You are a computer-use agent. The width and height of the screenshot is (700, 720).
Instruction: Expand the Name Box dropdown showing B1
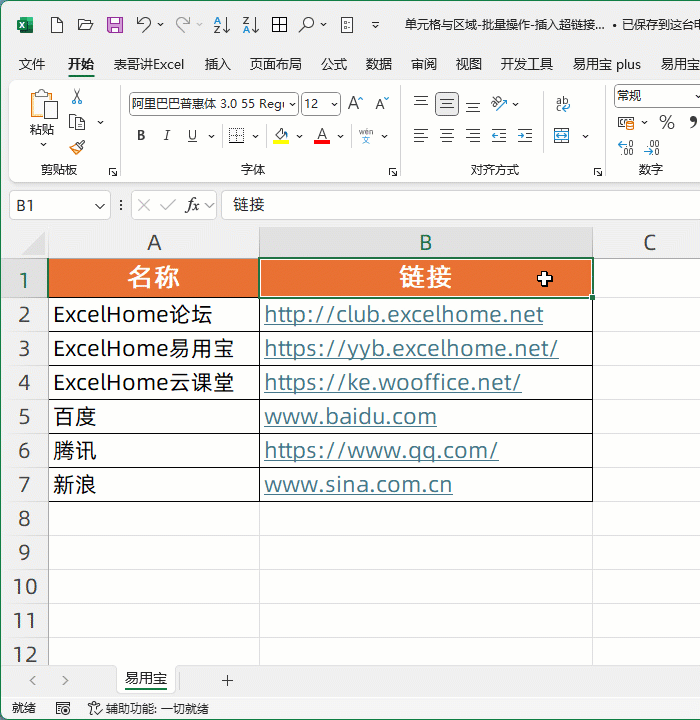coord(100,206)
